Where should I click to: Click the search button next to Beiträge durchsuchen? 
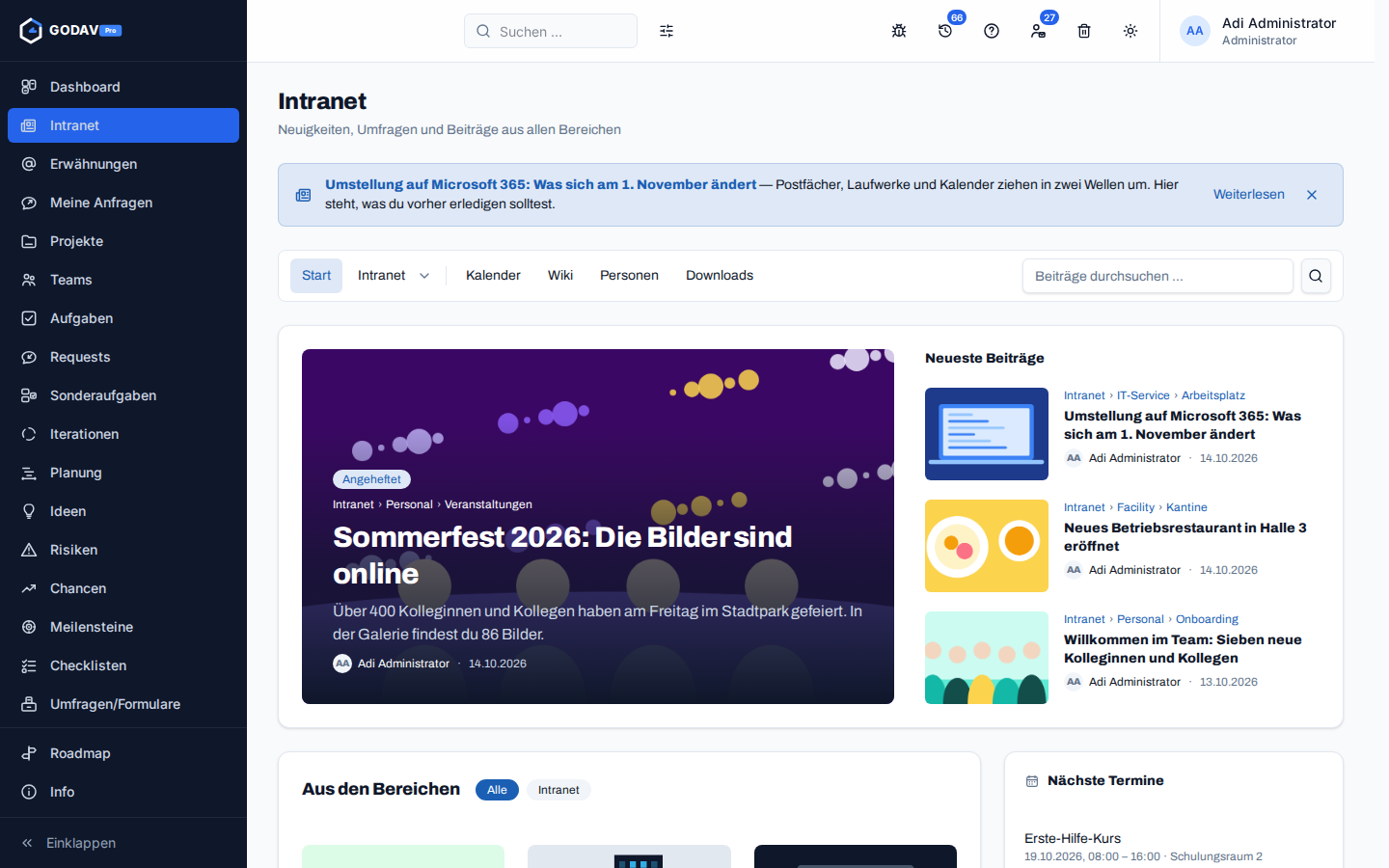[x=1316, y=276]
